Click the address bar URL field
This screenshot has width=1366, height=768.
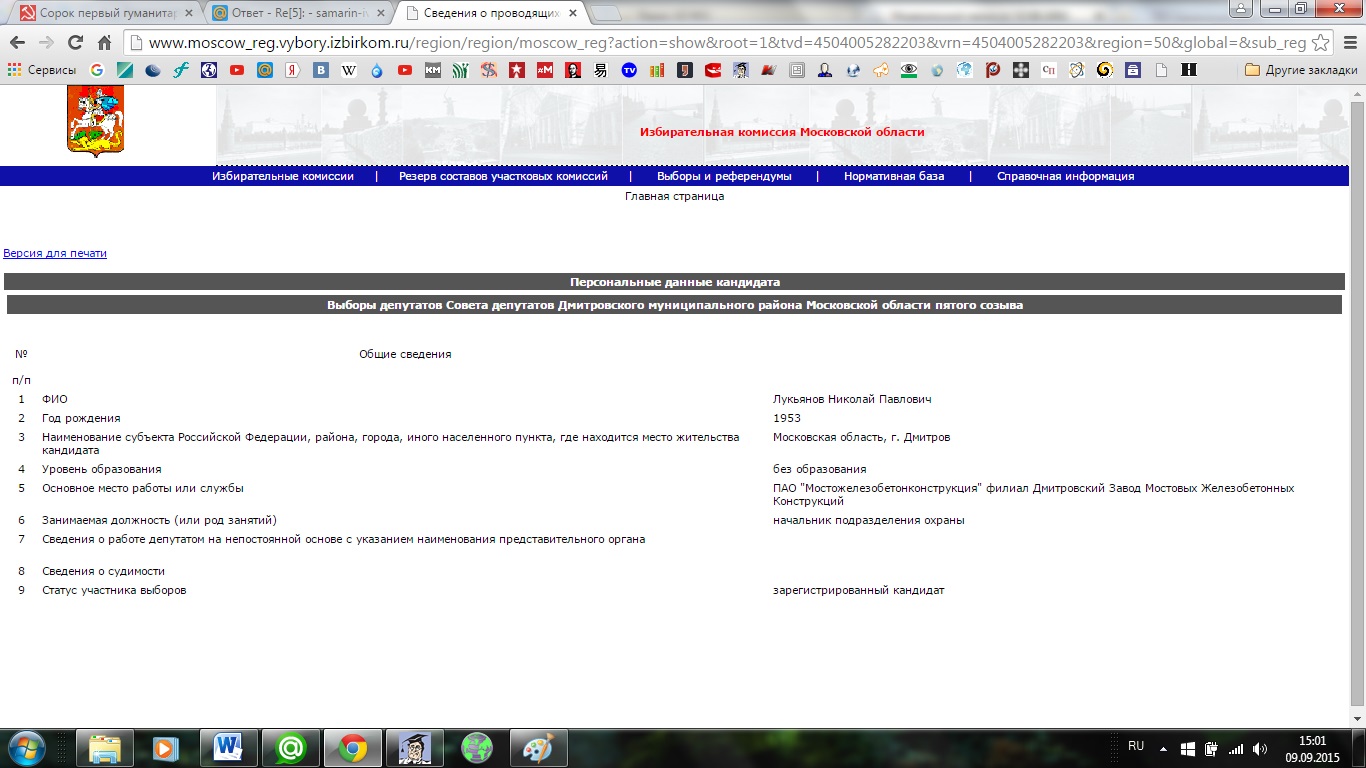[728, 43]
